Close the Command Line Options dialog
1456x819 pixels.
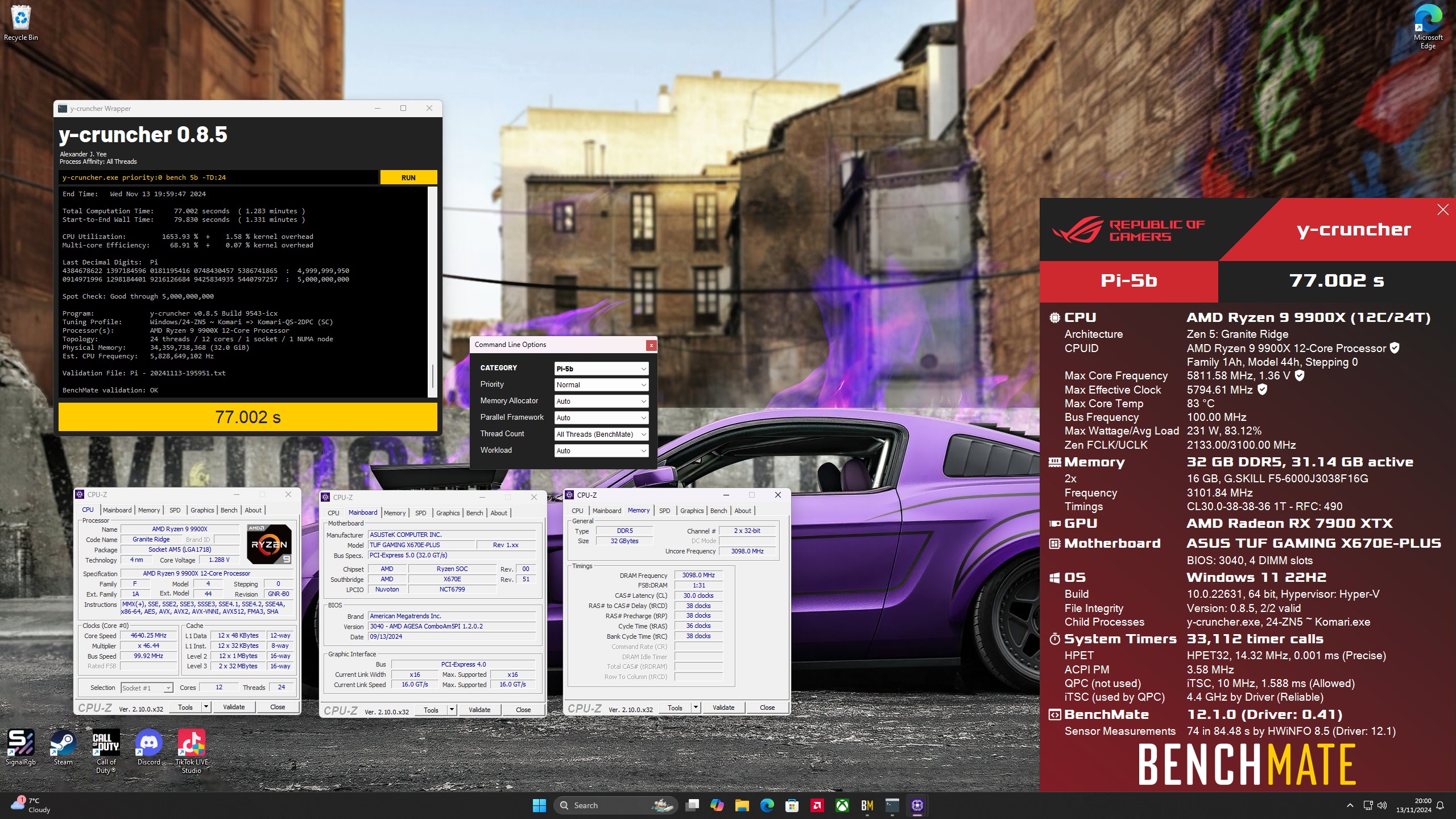coord(651,345)
